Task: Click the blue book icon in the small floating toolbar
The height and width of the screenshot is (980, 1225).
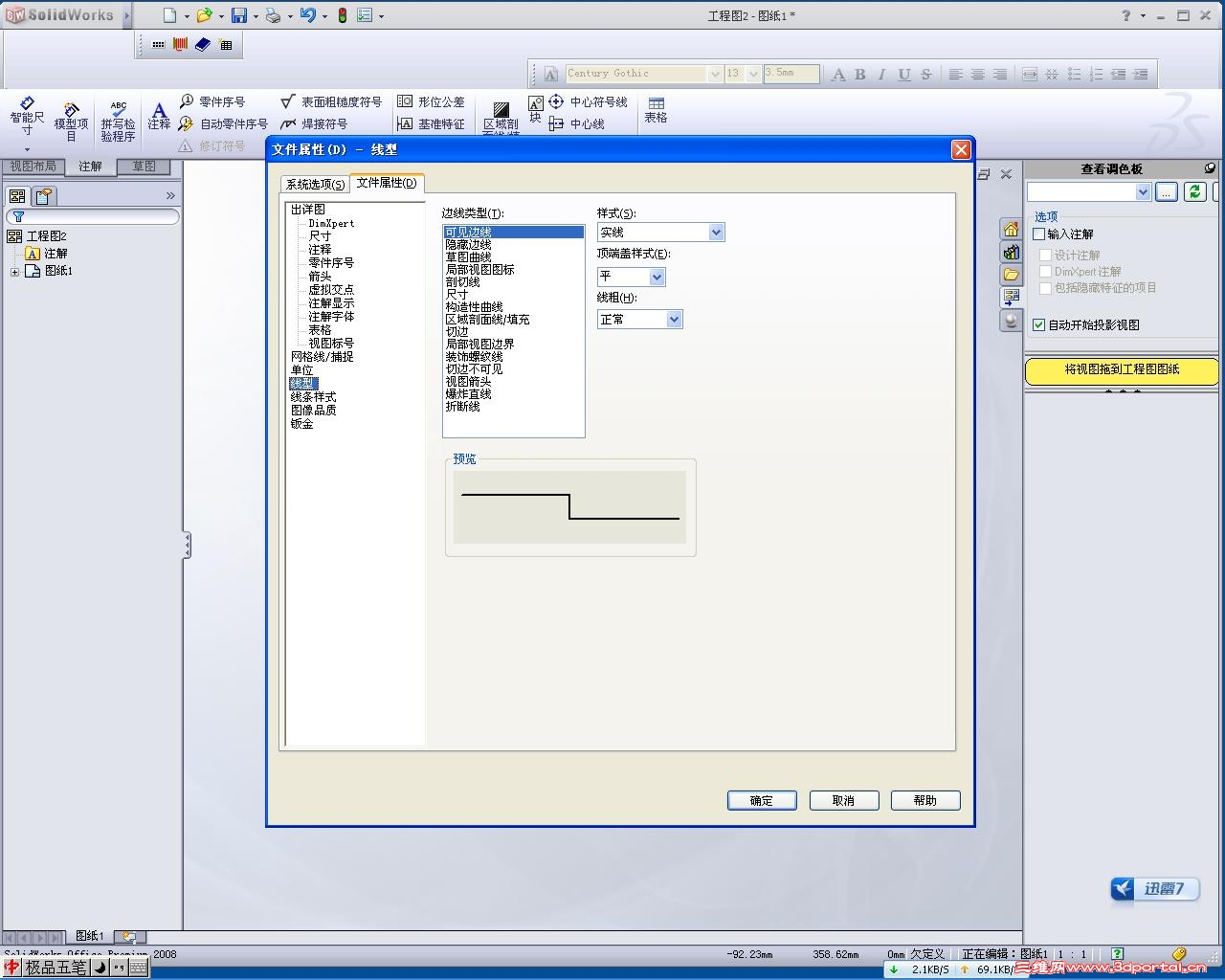Action: coord(203,44)
